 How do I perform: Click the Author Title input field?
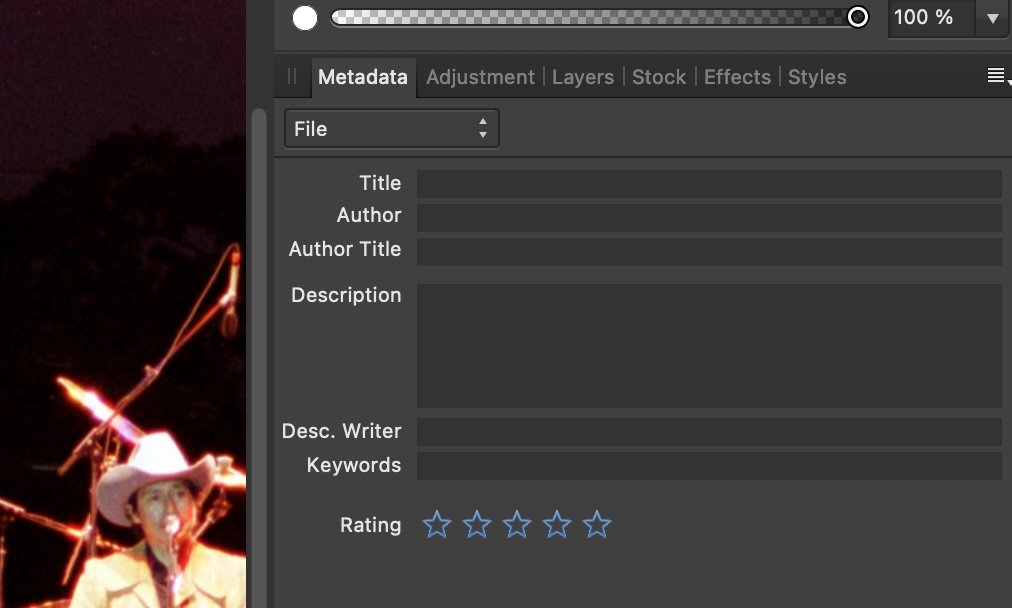click(x=709, y=252)
